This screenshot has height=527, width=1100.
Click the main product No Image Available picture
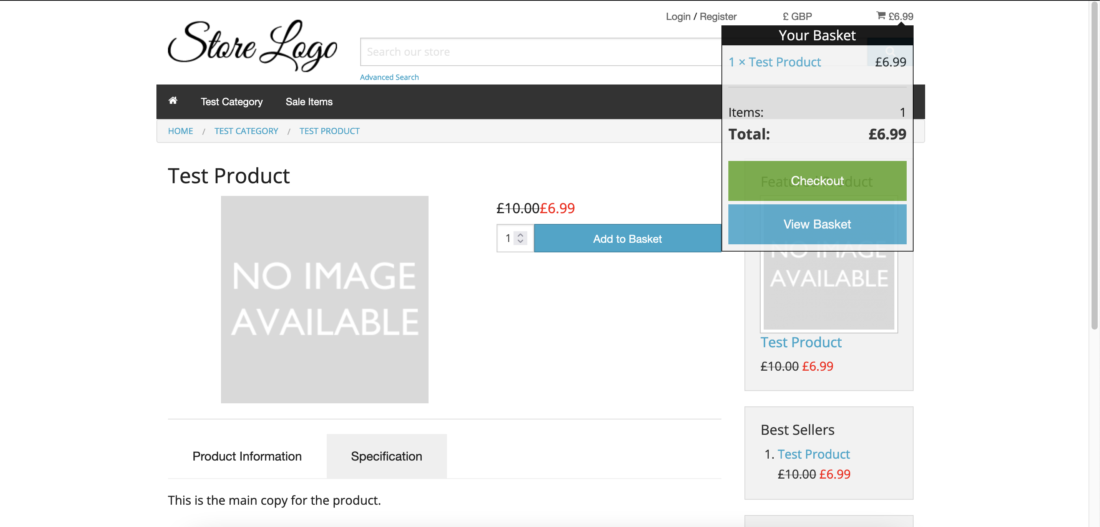325,300
